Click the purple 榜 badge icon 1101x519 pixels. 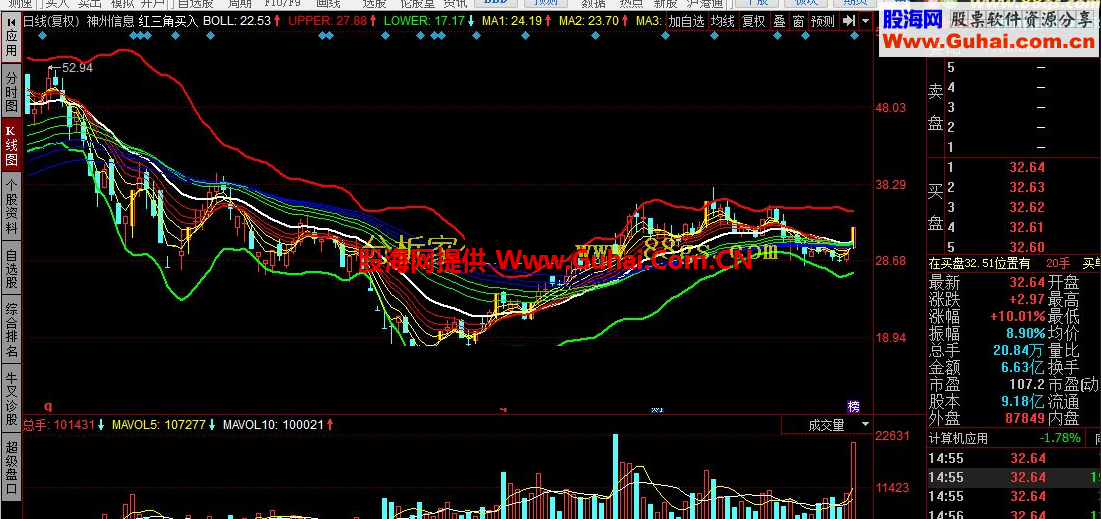853,406
